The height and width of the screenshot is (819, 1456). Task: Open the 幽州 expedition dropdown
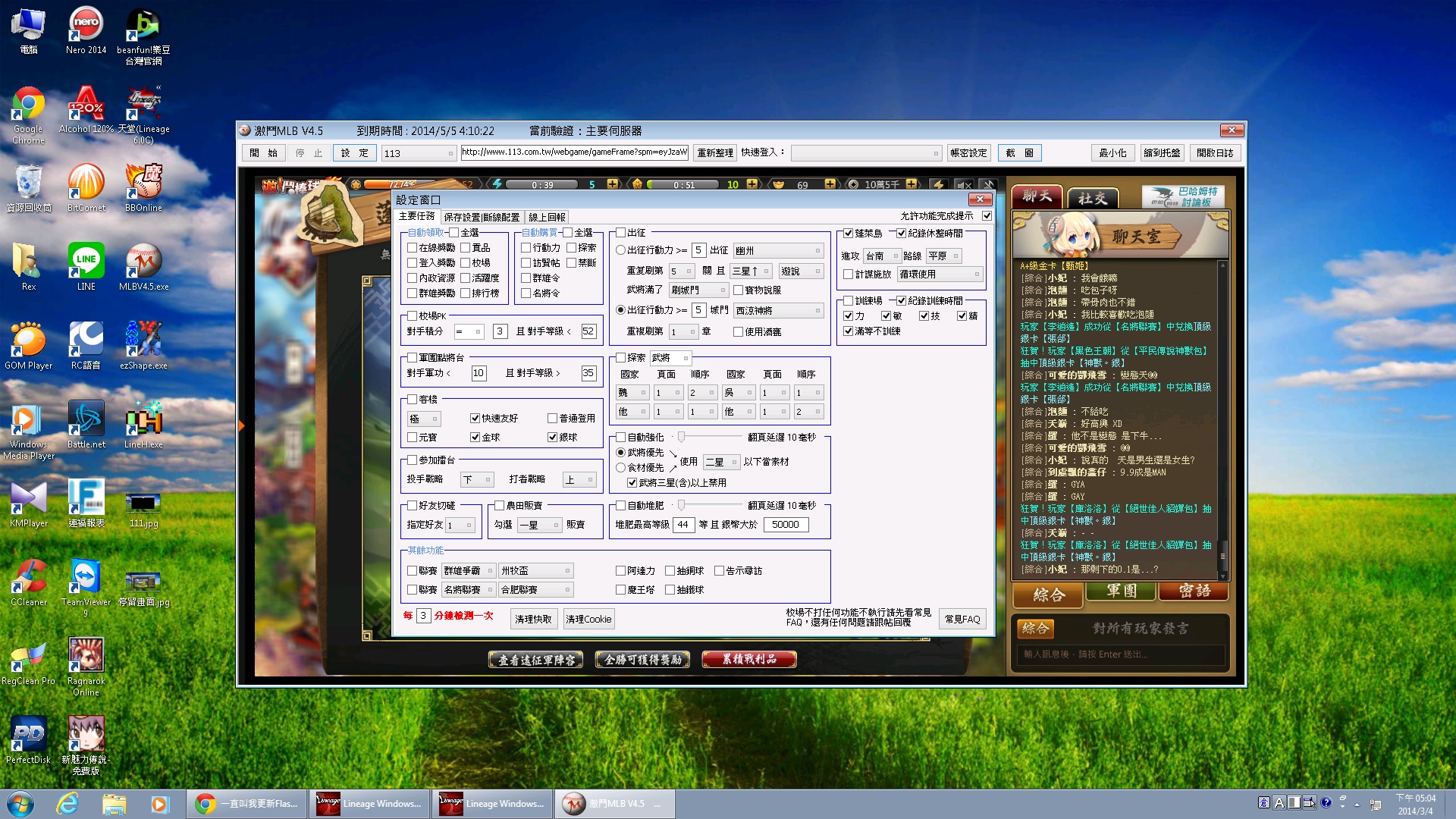point(778,250)
